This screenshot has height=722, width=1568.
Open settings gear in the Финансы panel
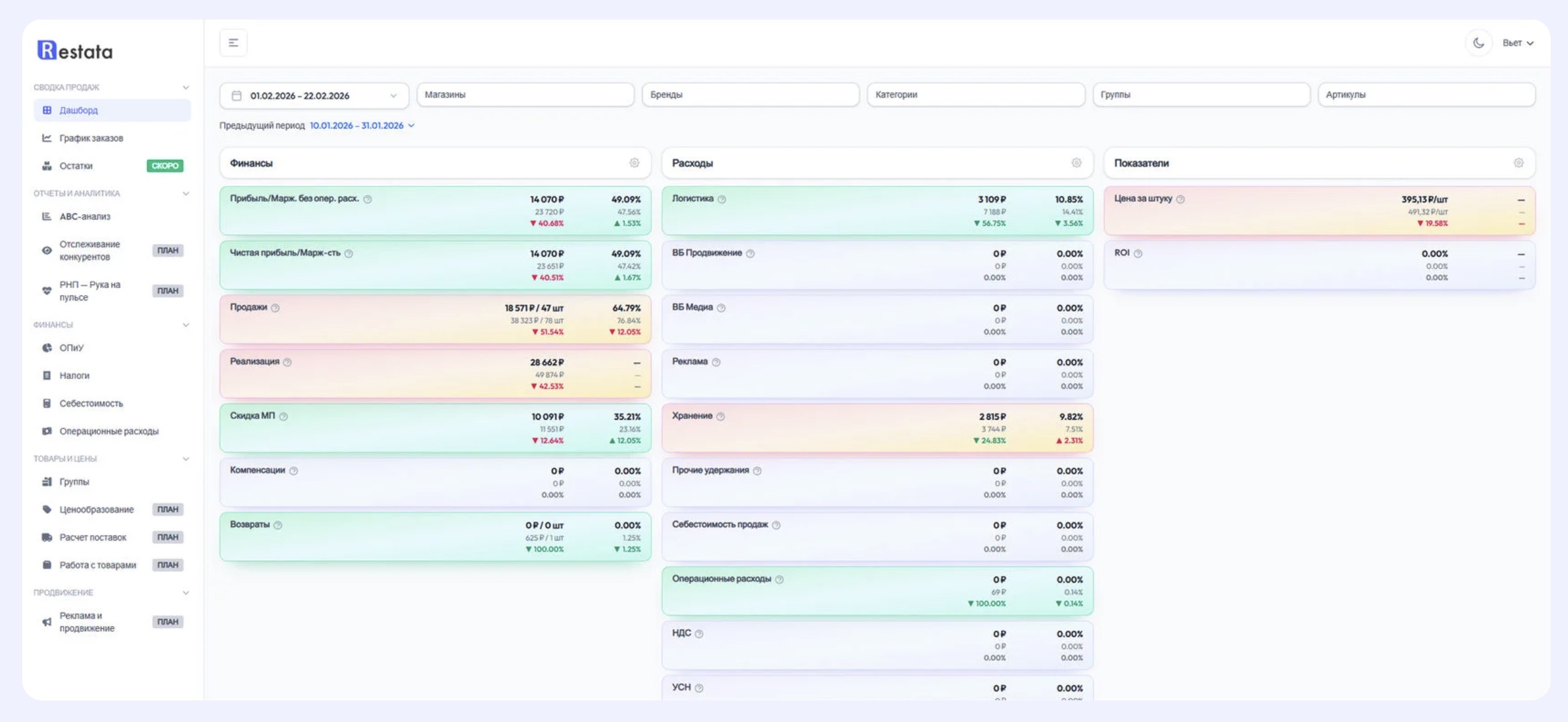tap(634, 163)
